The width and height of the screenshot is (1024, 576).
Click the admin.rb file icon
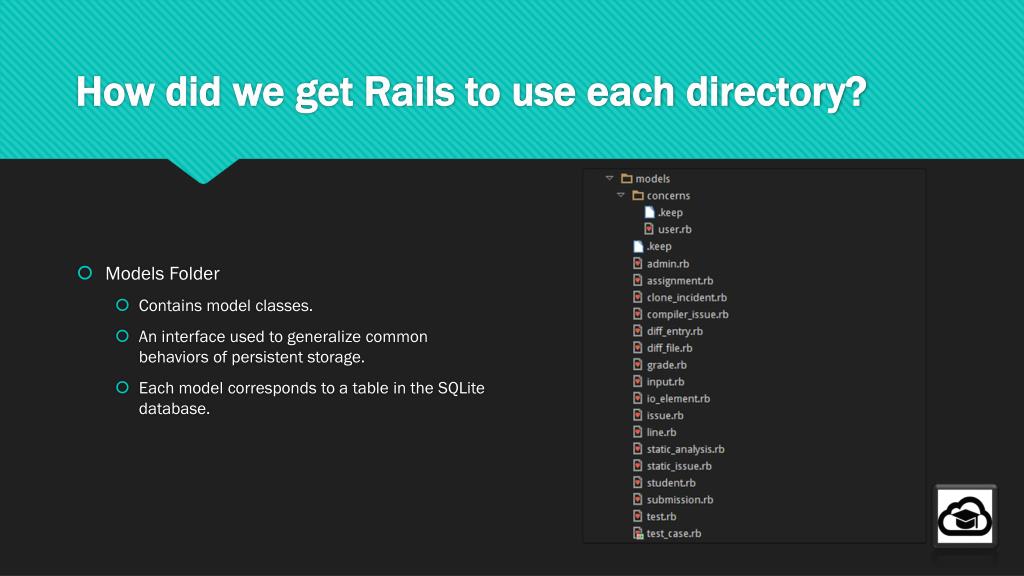(x=638, y=263)
